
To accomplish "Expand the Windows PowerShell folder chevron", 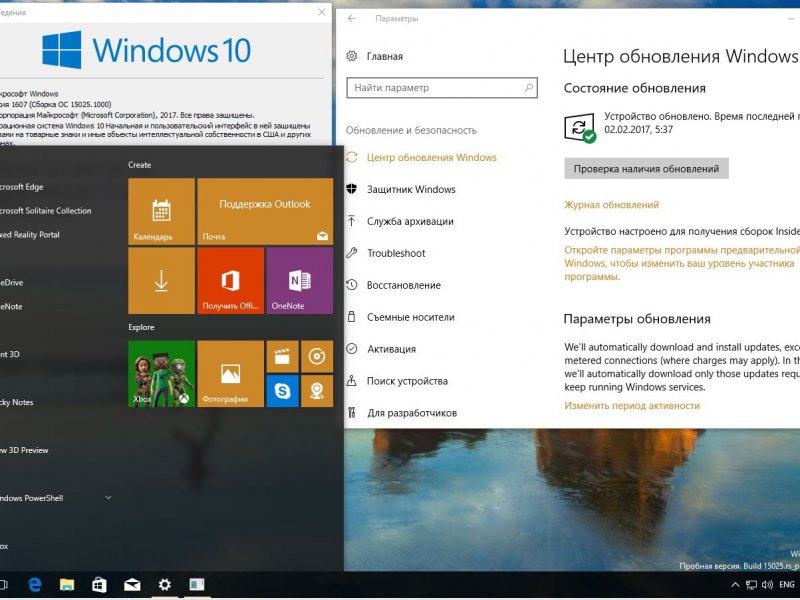I will click(108, 497).
